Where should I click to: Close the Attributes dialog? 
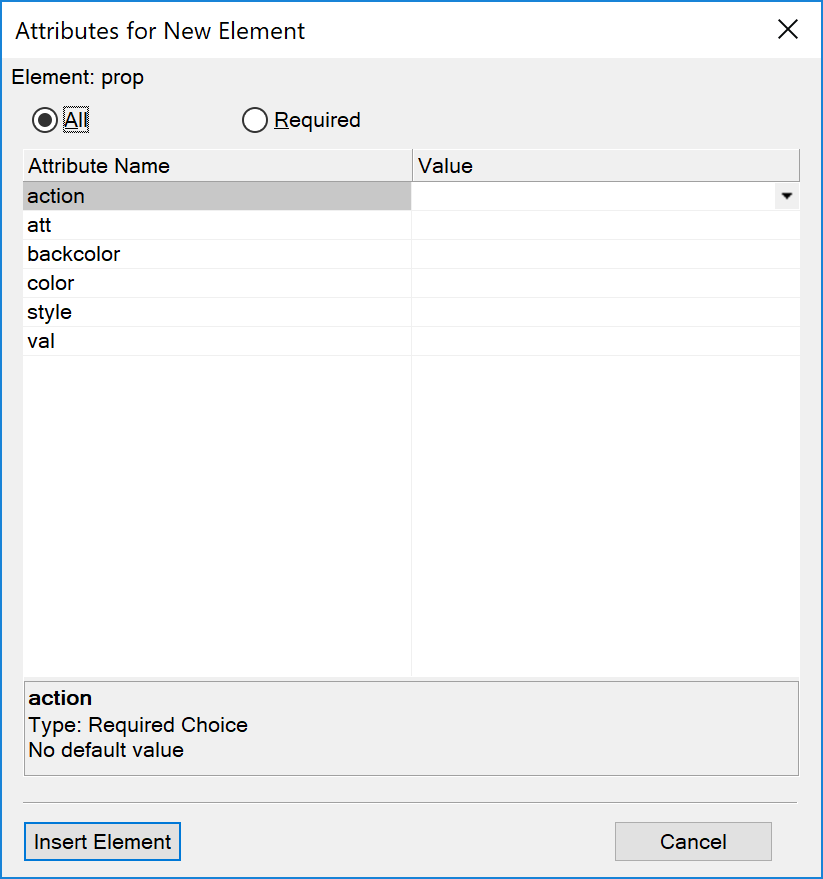(788, 29)
